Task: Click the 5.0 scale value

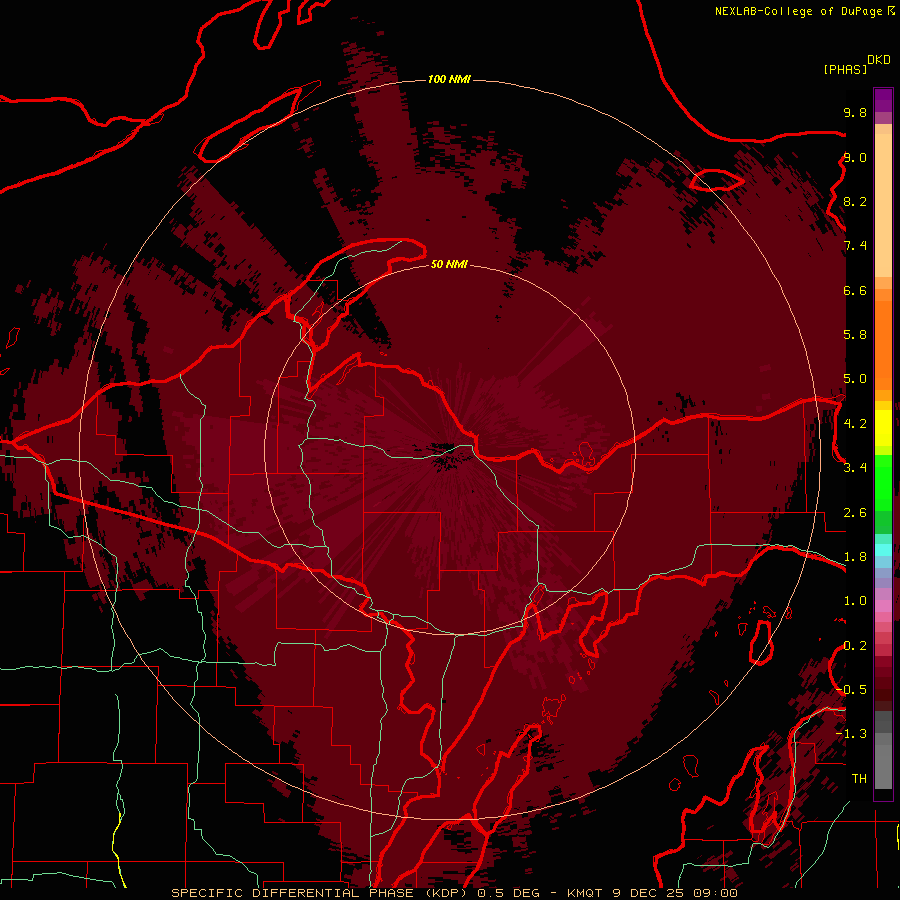Action: click(855, 379)
